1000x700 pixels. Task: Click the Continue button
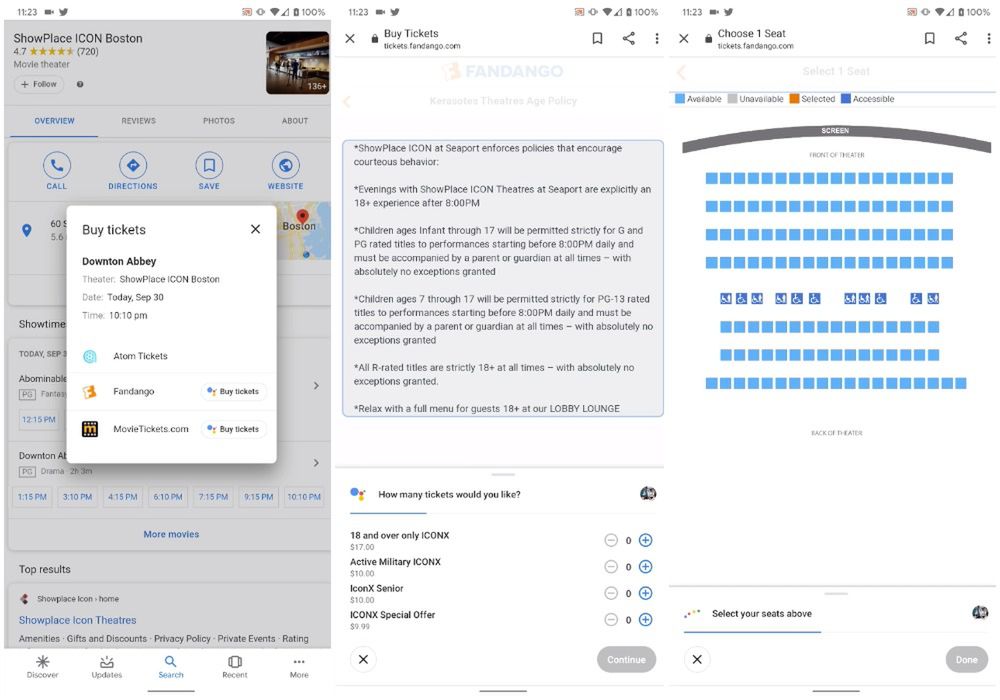tap(626, 659)
